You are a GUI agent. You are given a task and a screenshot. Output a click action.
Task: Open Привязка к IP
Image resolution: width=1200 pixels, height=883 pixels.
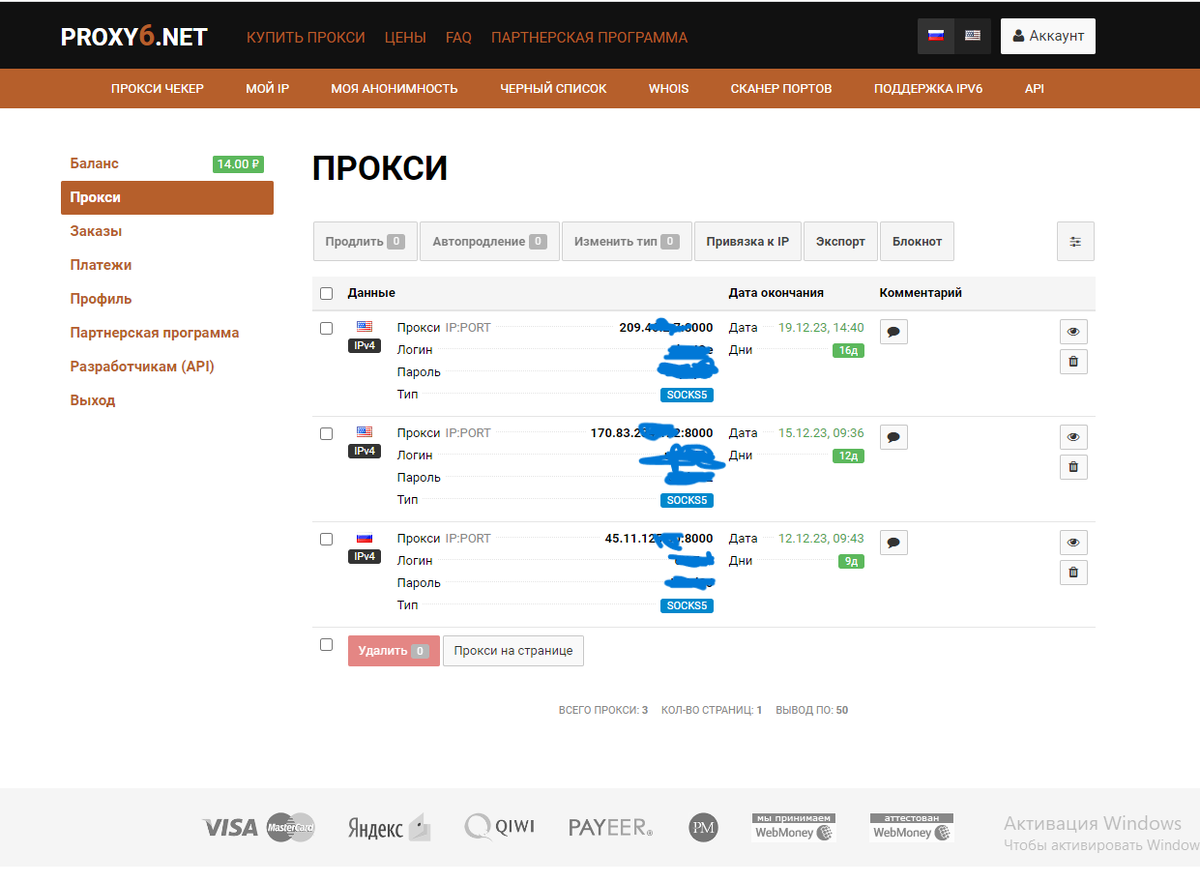(748, 241)
